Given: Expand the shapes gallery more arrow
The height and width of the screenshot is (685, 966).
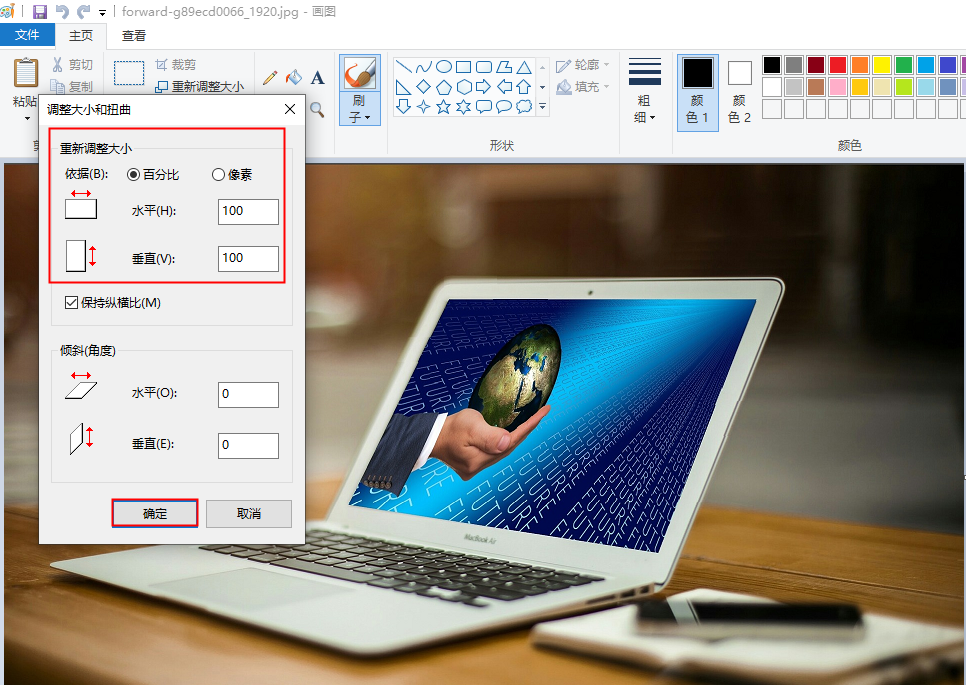Looking at the screenshot, I should point(543,107).
